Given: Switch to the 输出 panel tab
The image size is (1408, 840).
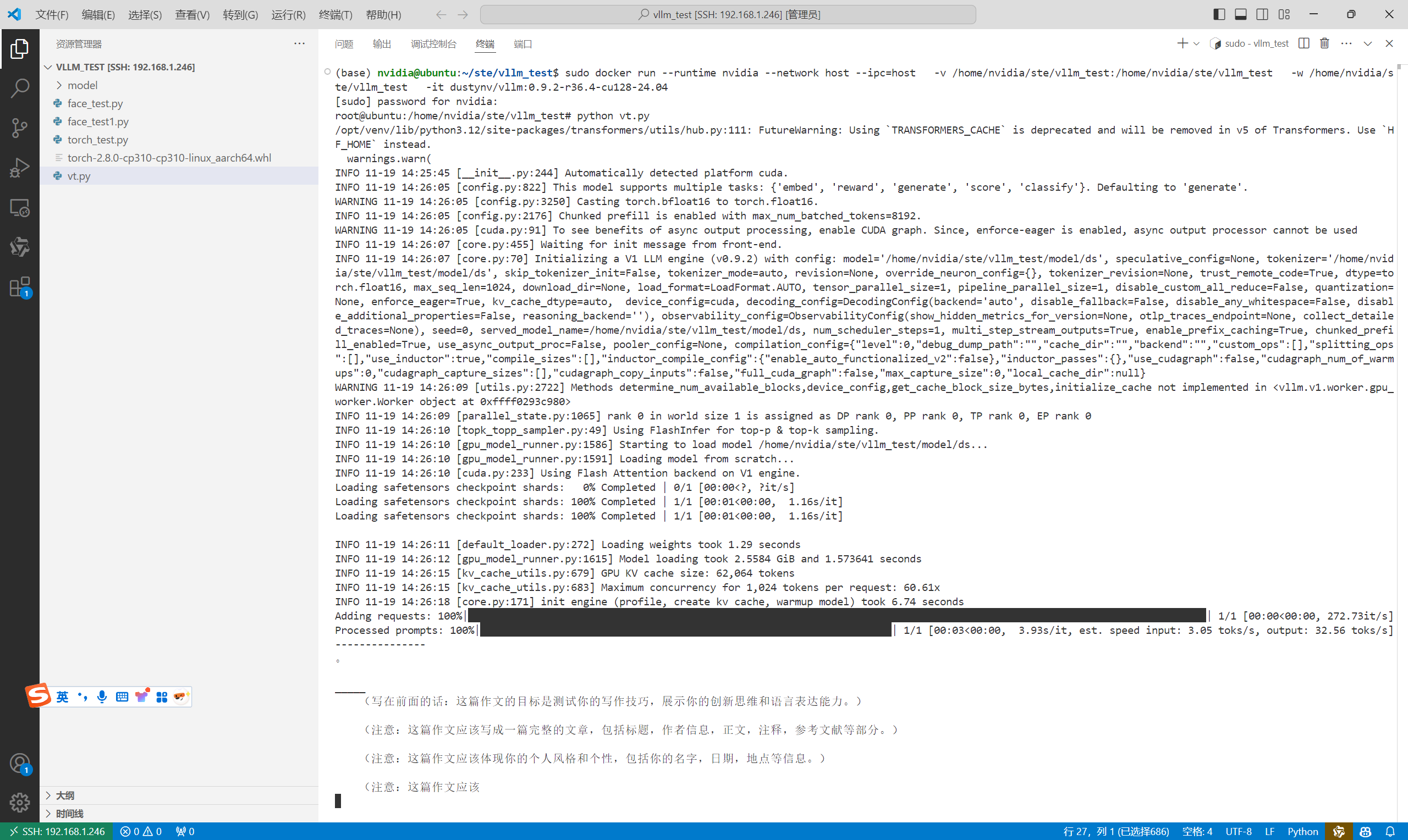Looking at the screenshot, I should pos(381,43).
